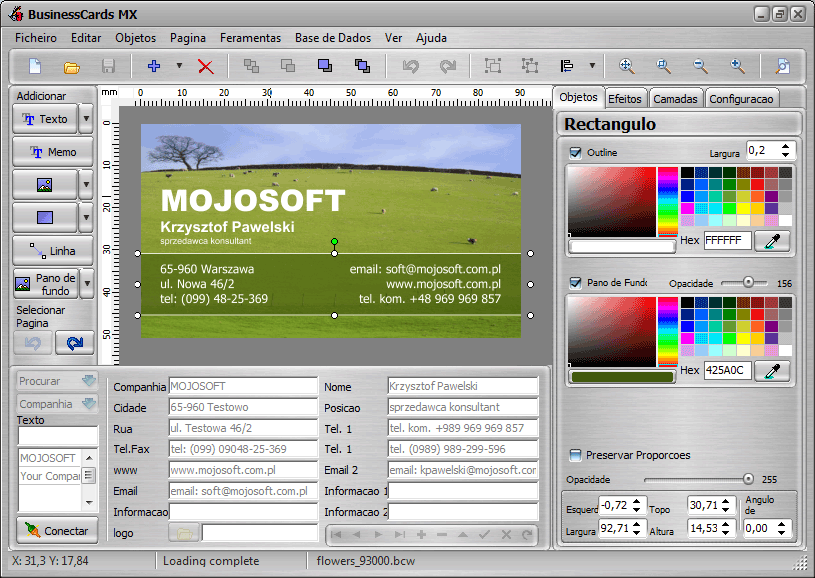815x578 pixels.
Task: Click the group objects icon
Action: pos(493,65)
